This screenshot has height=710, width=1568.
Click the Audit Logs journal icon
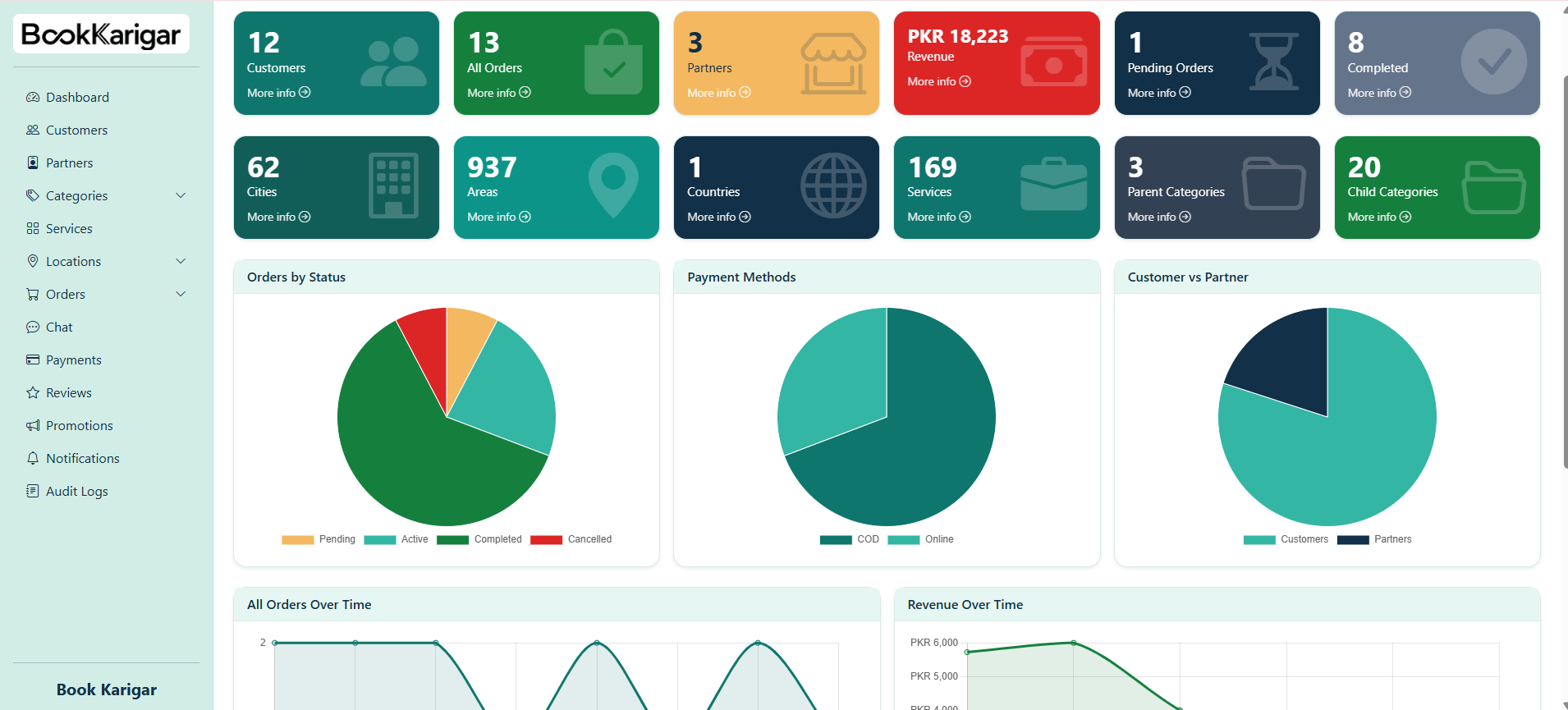pos(33,491)
